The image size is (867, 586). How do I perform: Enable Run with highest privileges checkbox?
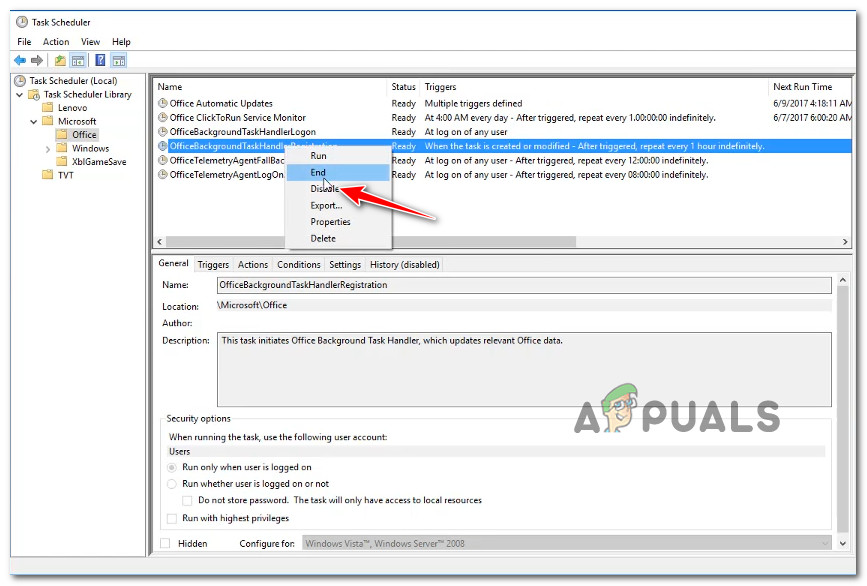pyautogui.click(x=172, y=518)
